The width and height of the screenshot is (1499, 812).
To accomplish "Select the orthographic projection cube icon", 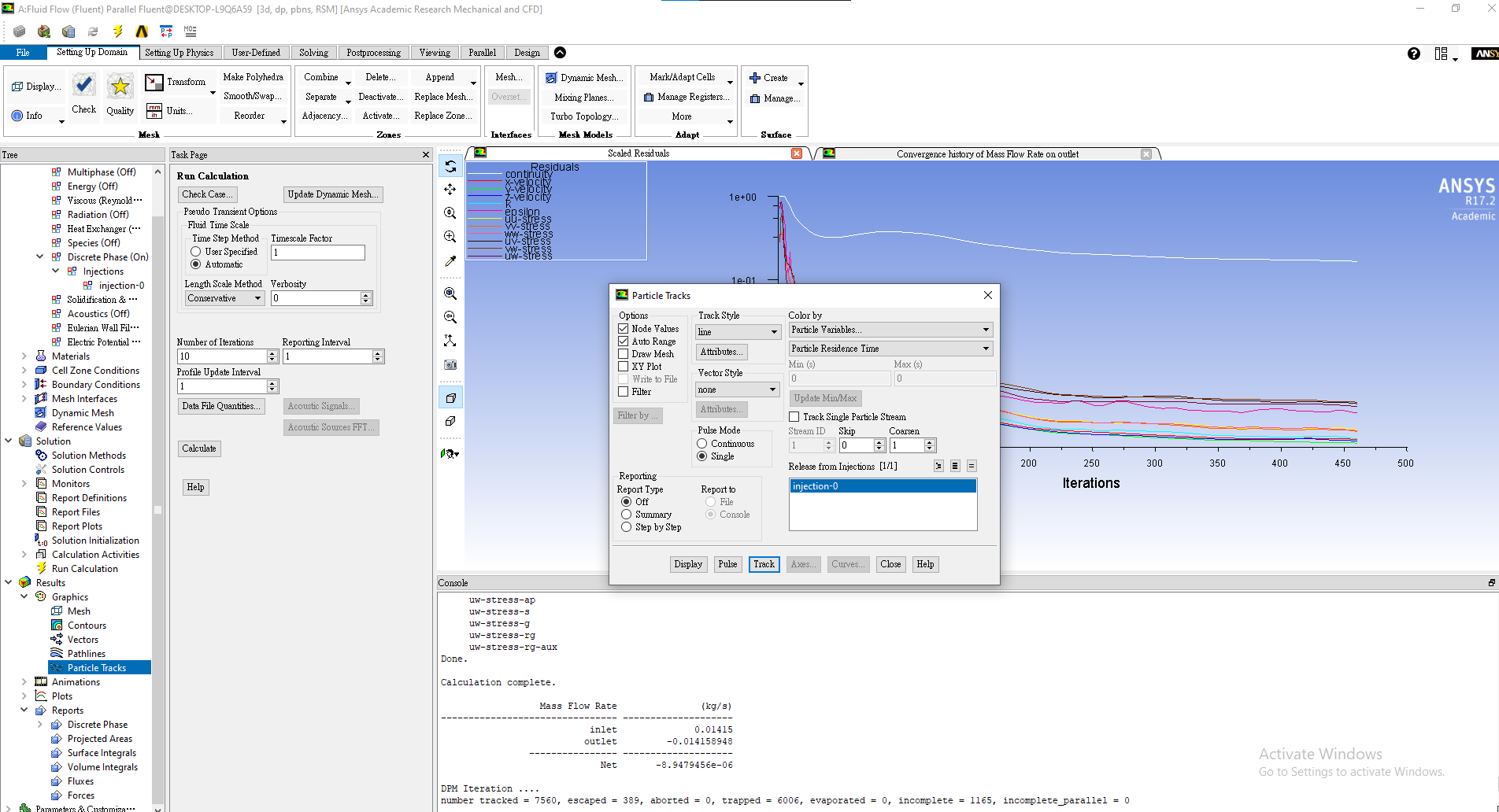I will (x=450, y=422).
